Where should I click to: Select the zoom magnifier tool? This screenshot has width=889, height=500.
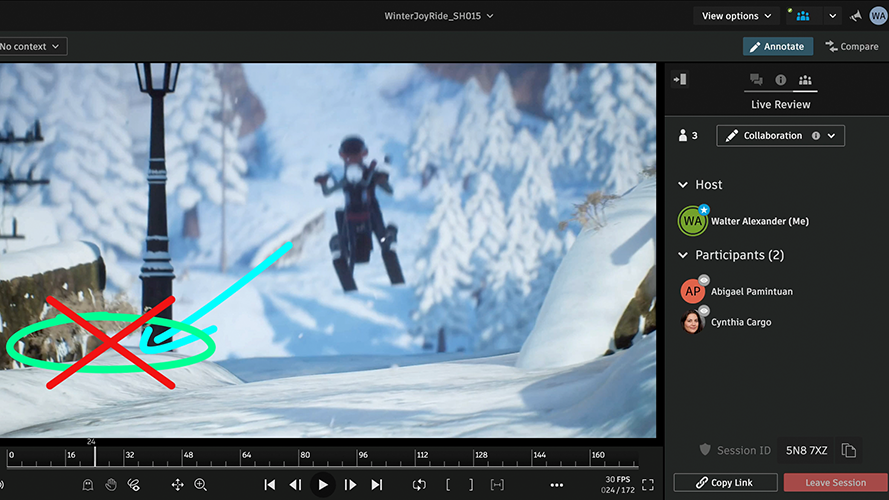point(201,485)
